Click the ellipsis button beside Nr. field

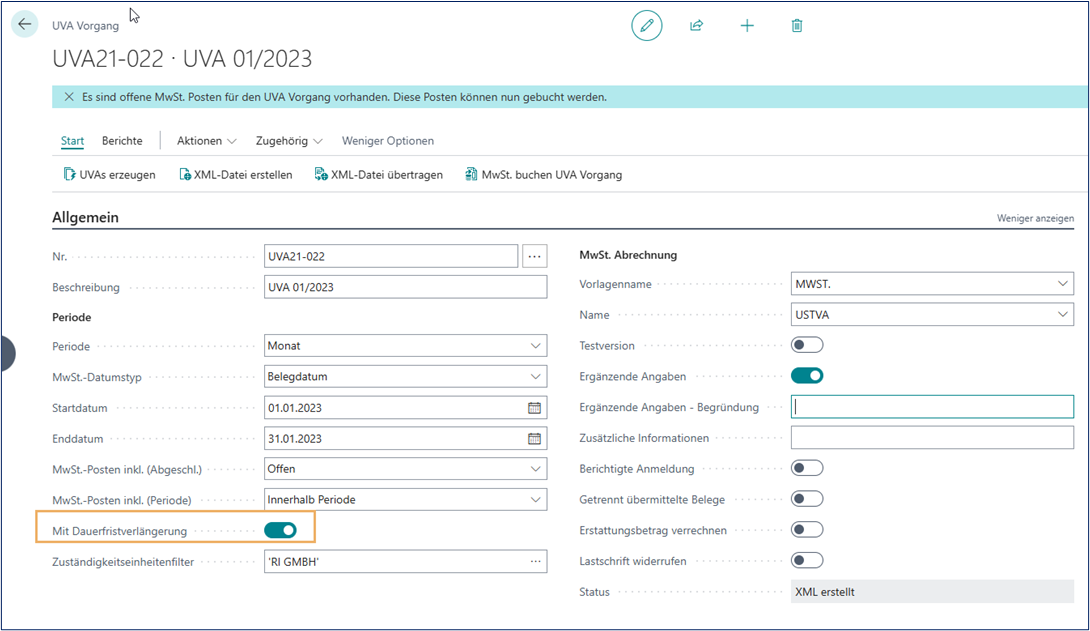click(x=535, y=257)
